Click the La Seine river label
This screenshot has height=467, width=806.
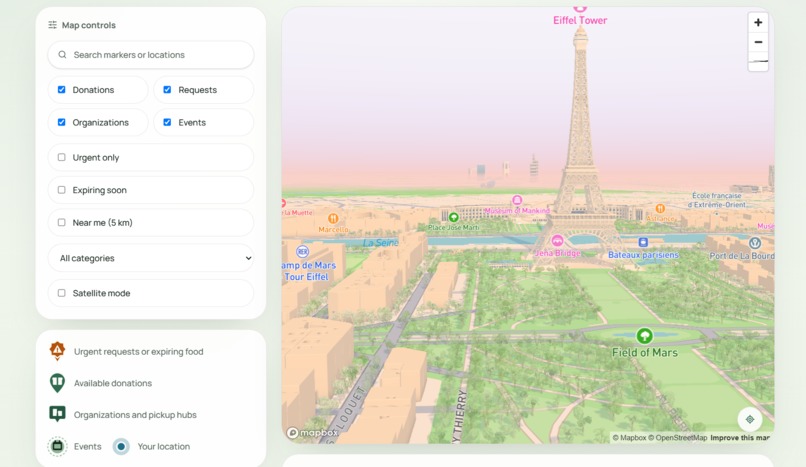(380, 242)
